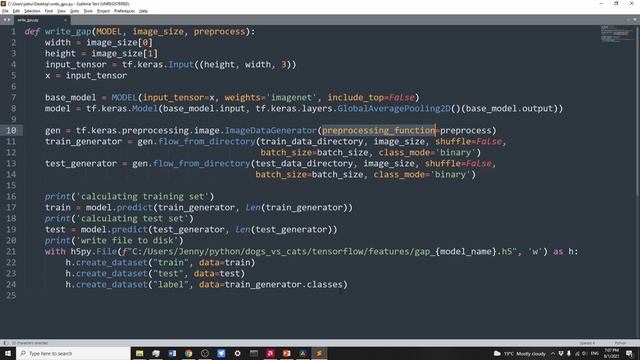Click line number 10 in gutter
Screen dimensions: 640x360
tap(11, 130)
